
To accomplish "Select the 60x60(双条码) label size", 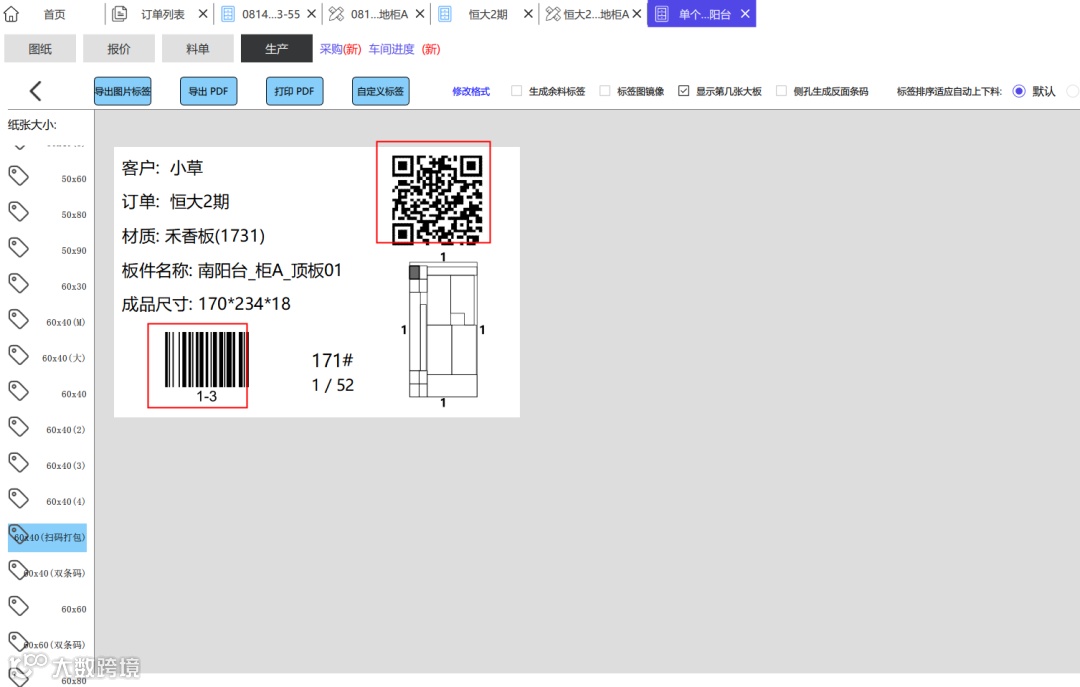I will (48, 644).
